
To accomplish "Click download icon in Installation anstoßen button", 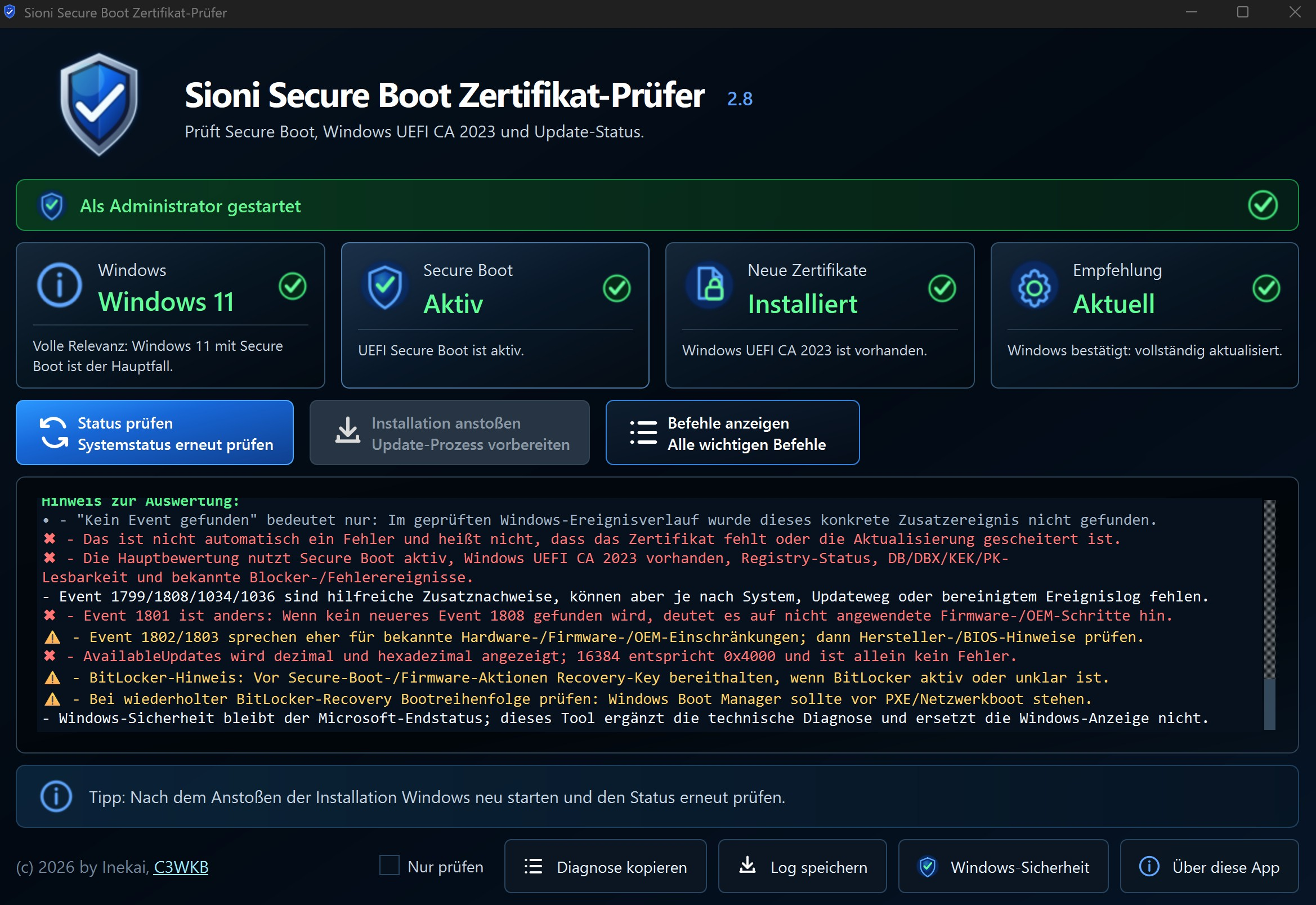I will tap(347, 430).
